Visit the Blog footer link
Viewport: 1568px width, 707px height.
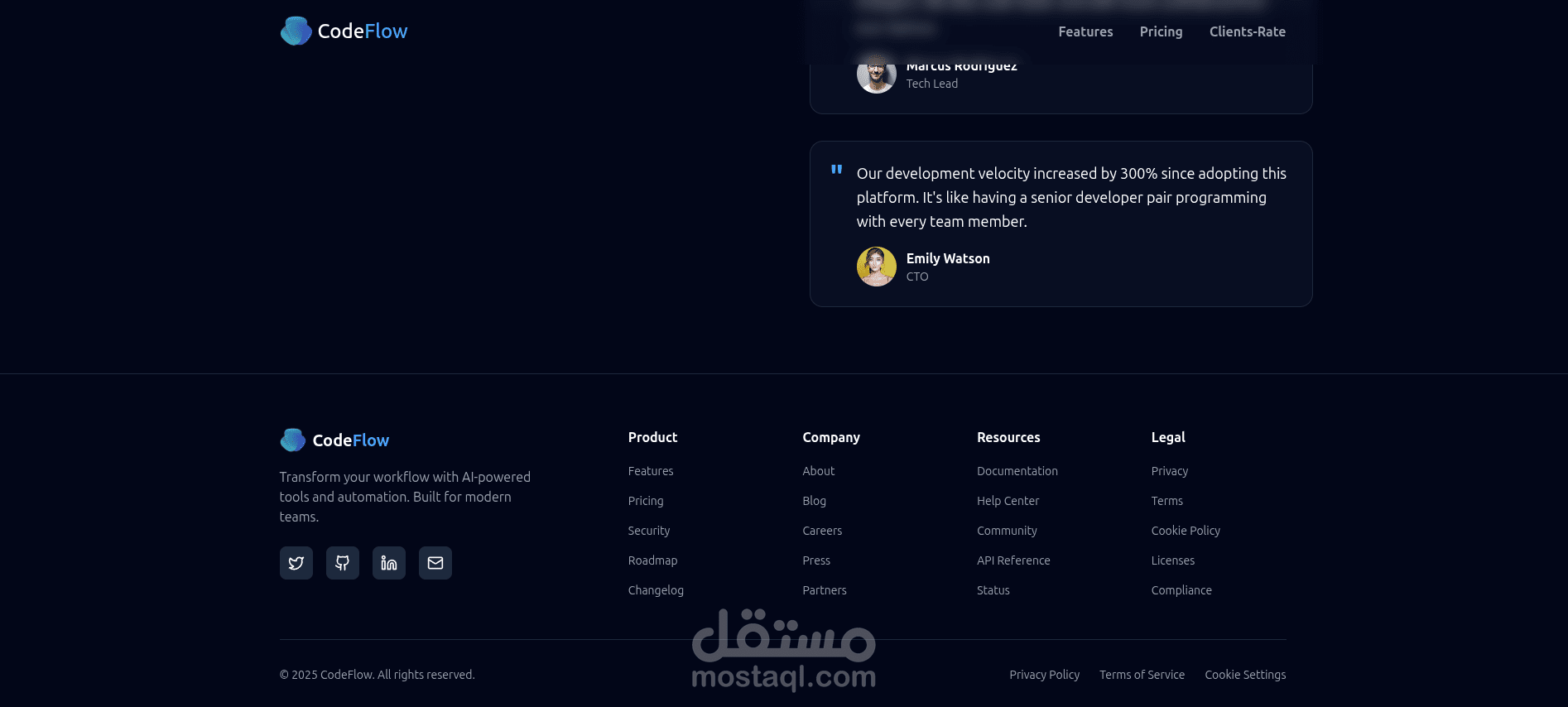[815, 501]
